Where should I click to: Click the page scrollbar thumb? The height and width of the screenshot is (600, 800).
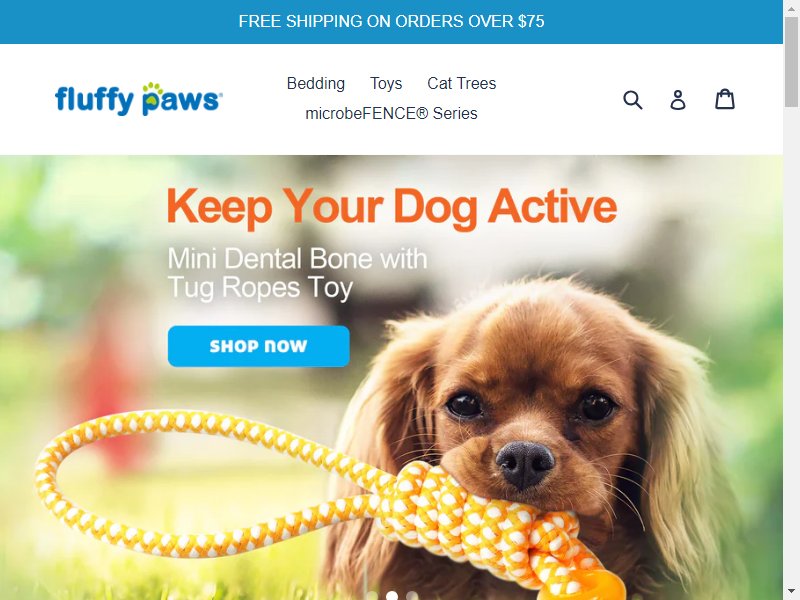791,61
